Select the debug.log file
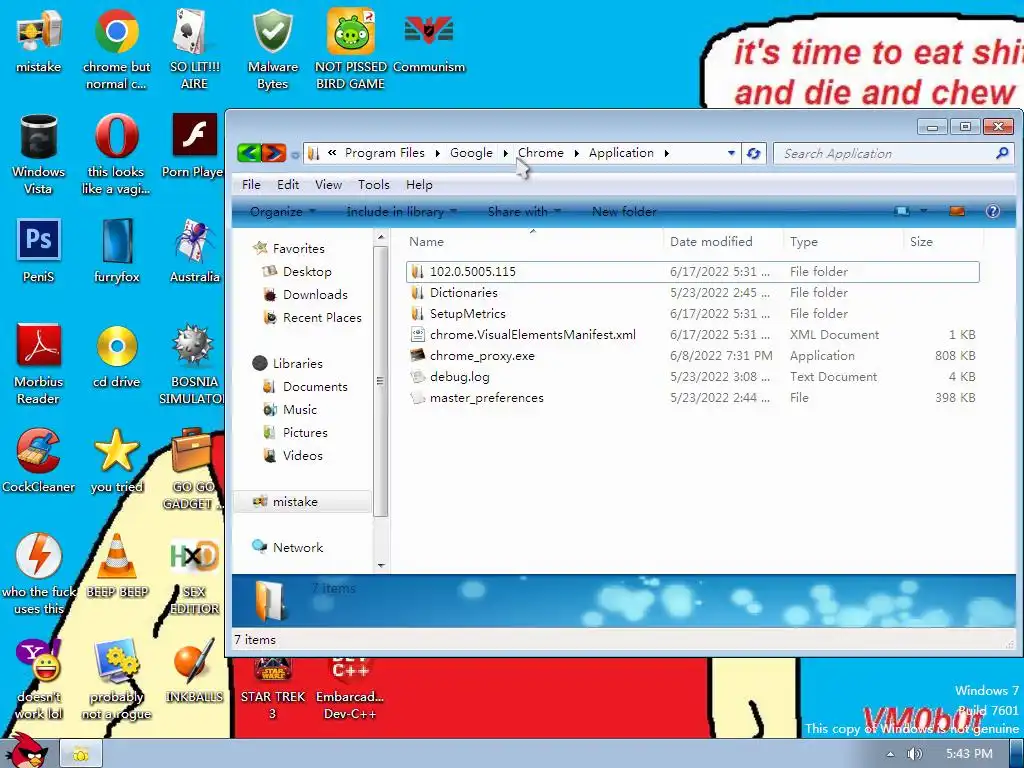 pyautogui.click(x=692, y=377)
